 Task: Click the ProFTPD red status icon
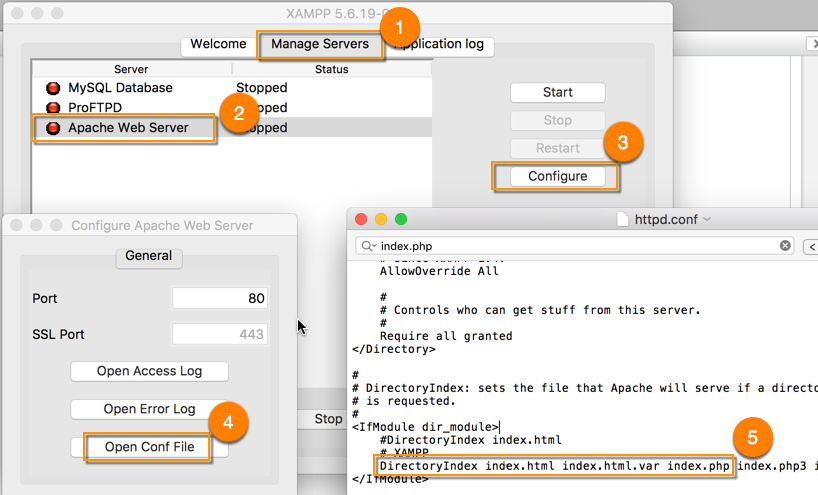coord(53,108)
